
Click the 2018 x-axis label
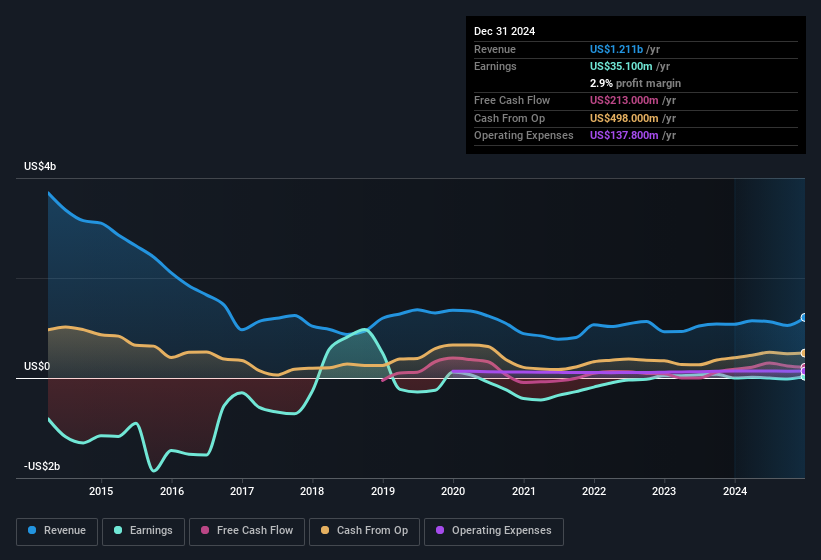(312, 491)
